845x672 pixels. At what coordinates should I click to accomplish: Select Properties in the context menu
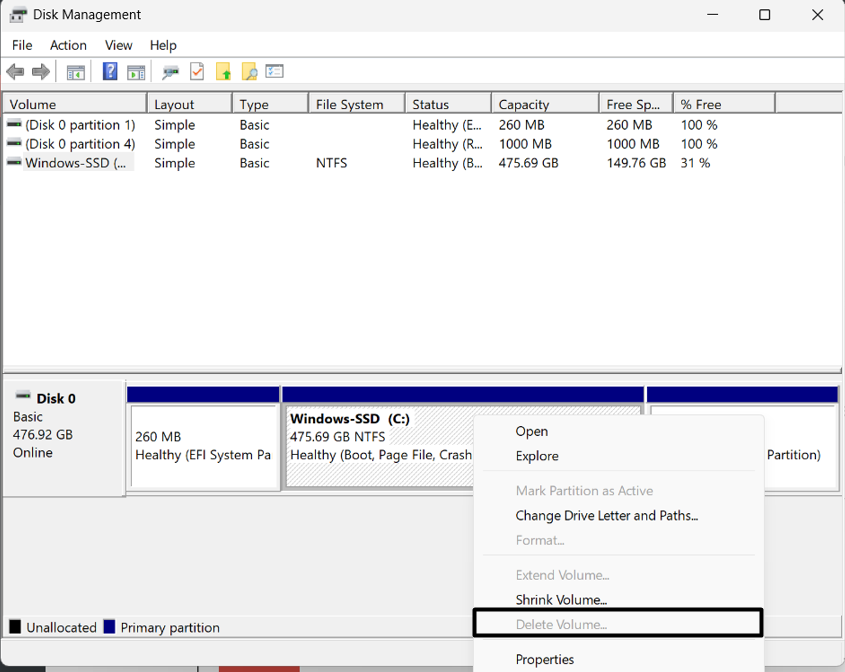tap(545, 659)
